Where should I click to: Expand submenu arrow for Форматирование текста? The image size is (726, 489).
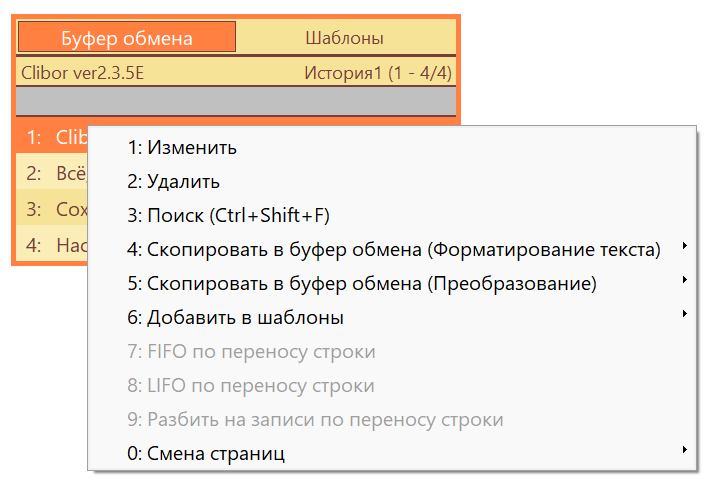(684, 246)
